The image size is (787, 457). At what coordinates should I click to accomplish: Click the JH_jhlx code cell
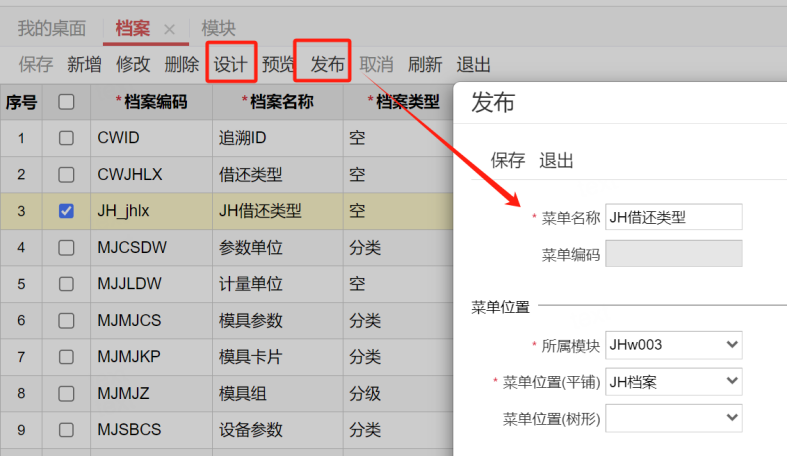click(152, 211)
